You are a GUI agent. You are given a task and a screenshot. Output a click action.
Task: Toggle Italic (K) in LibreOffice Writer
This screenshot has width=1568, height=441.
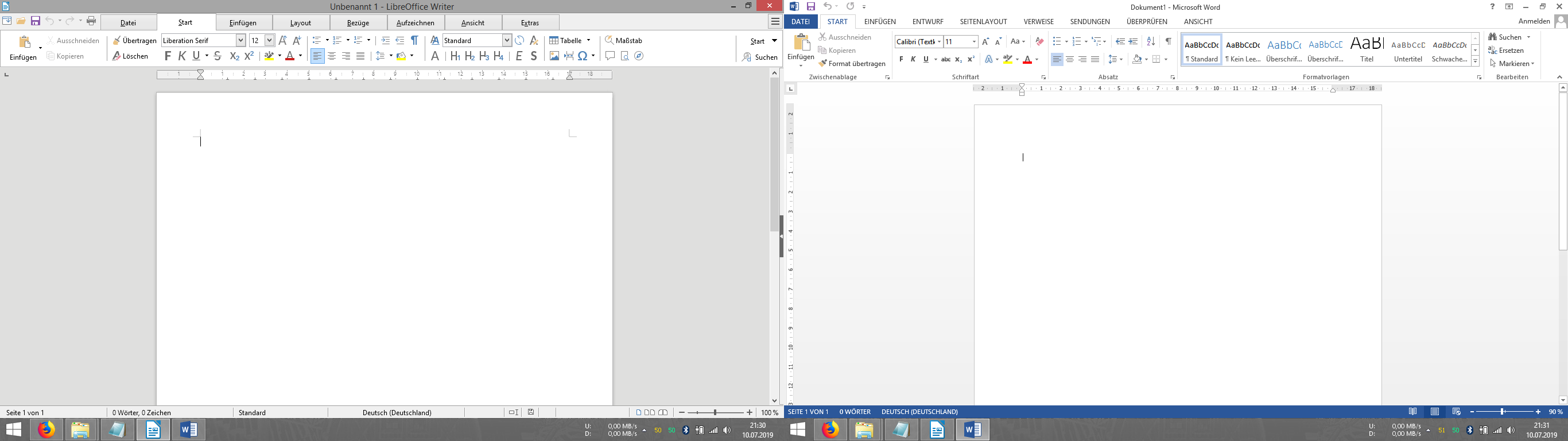click(x=182, y=56)
